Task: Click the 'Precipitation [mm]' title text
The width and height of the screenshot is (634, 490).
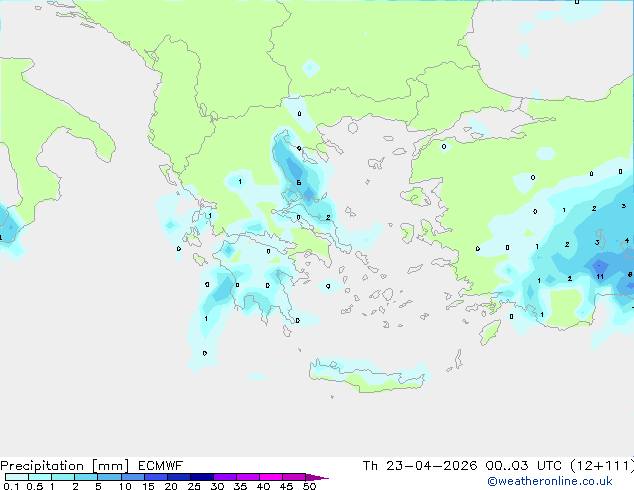Action: (x=65, y=466)
